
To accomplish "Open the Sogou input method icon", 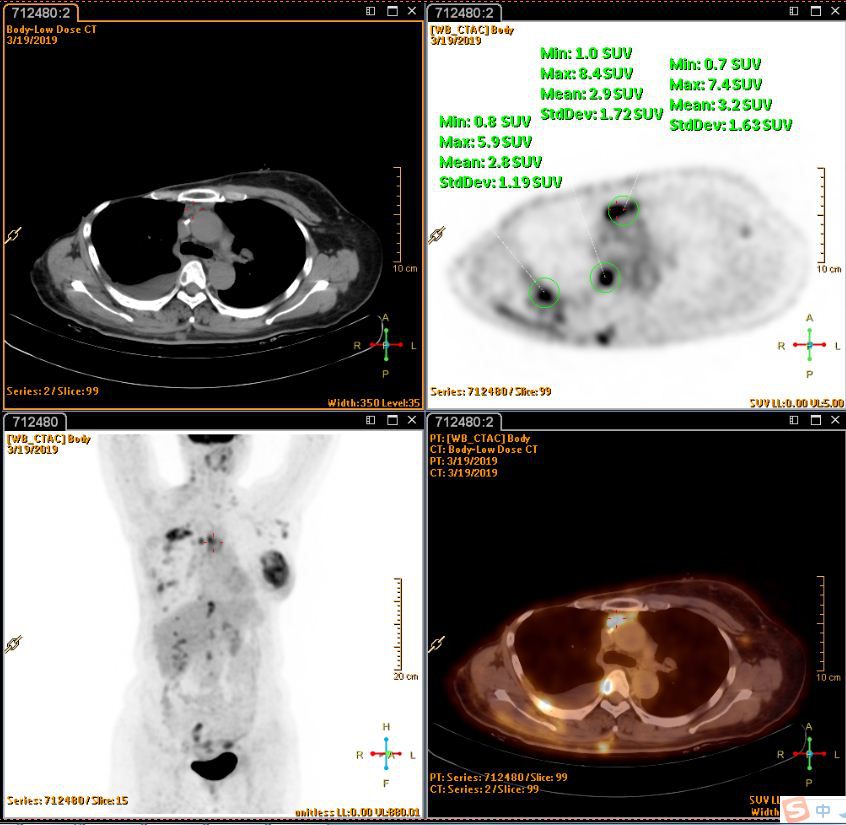I will click(794, 810).
